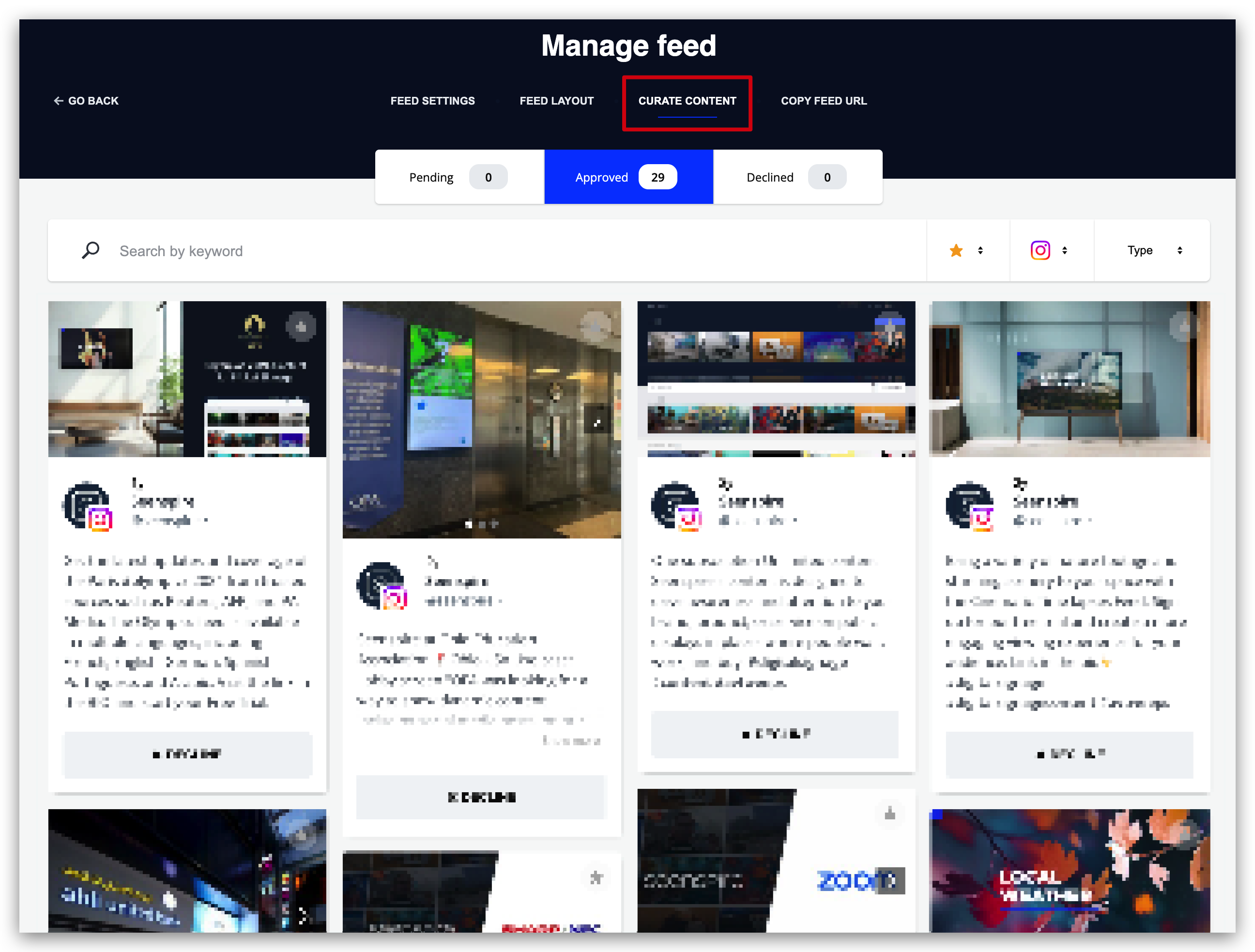Click Copy Feed URL
The height and width of the screenshot is (952, 1255).
(824, 101)
